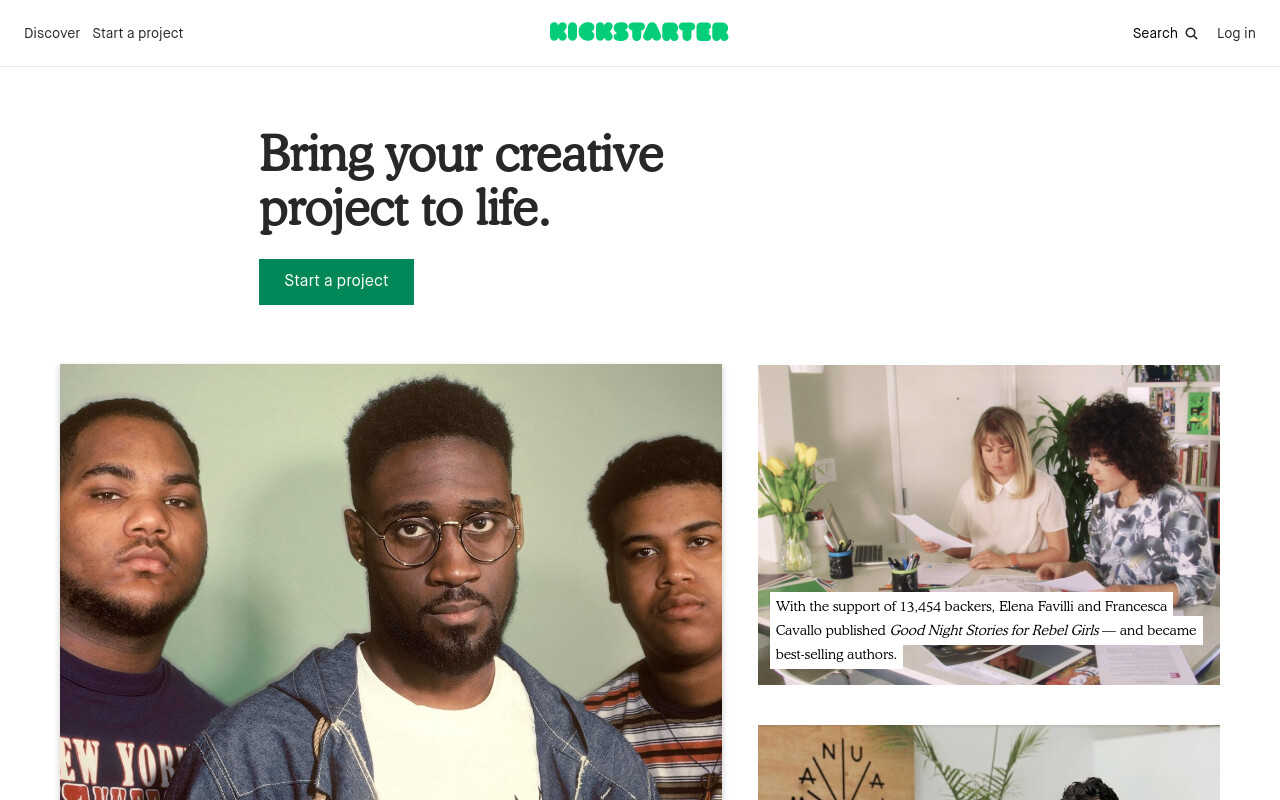
Task: Open the photo of two women at desk
Action: pyautogui.click(x=989, y=525)
